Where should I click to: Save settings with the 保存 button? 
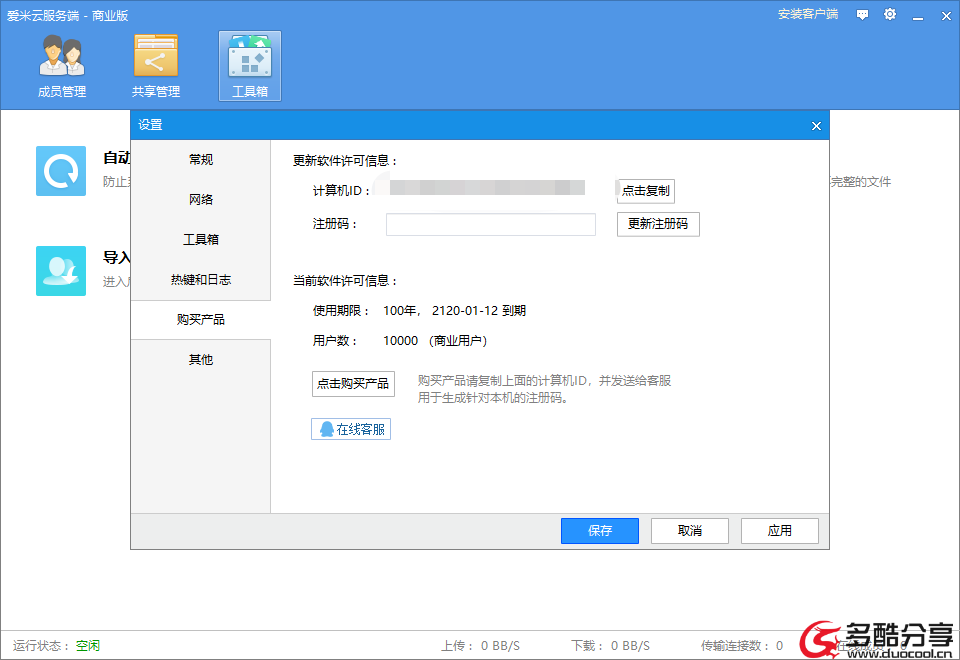click(600, 531)
